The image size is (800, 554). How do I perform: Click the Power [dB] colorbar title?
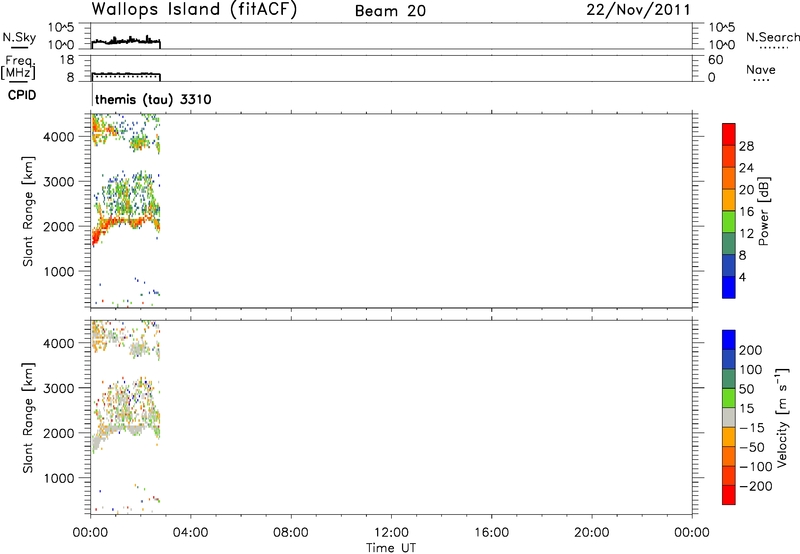point(763,211)
